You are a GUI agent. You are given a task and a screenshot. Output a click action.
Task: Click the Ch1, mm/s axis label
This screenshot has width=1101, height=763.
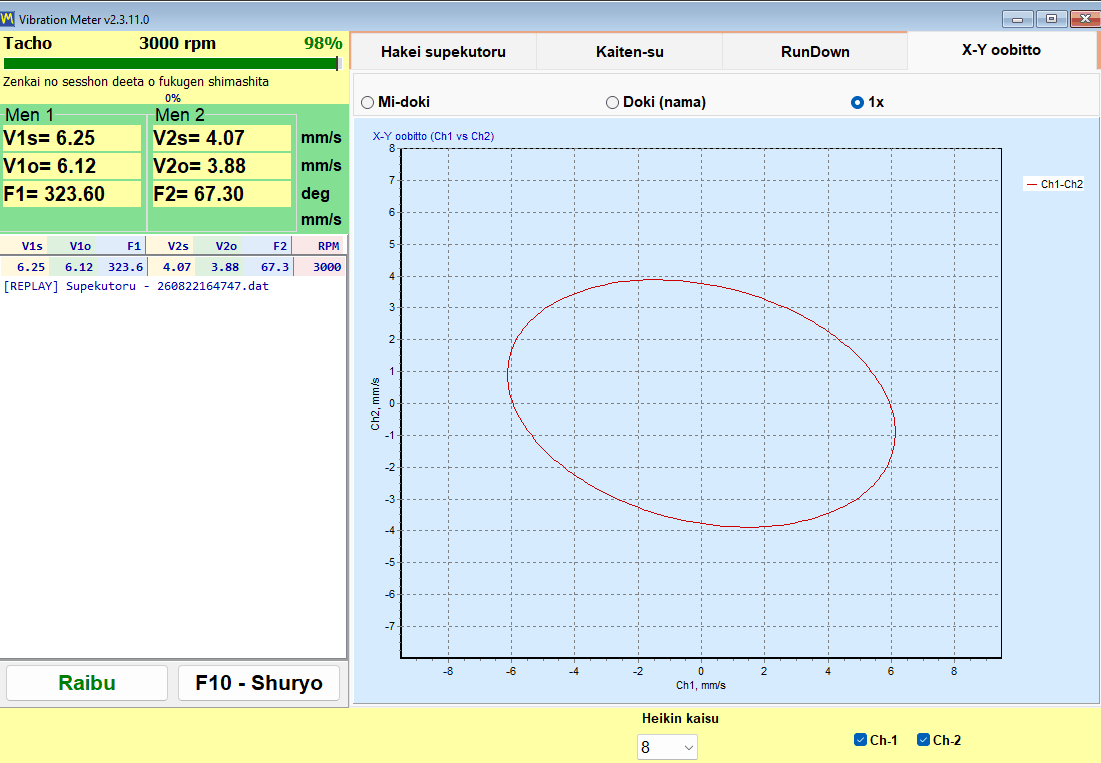click(701, 685)
